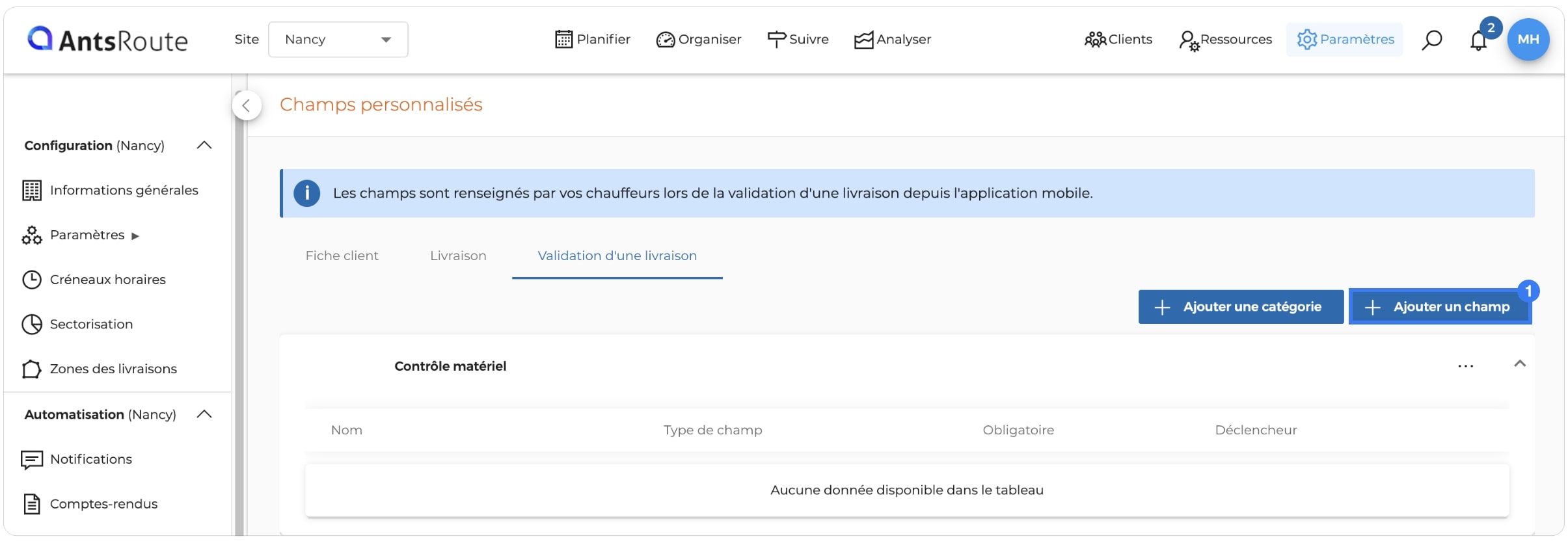Viewport: 1568px width, 543px height.
Task: Select the Validation d'une livraison tab
Action: 617,256
